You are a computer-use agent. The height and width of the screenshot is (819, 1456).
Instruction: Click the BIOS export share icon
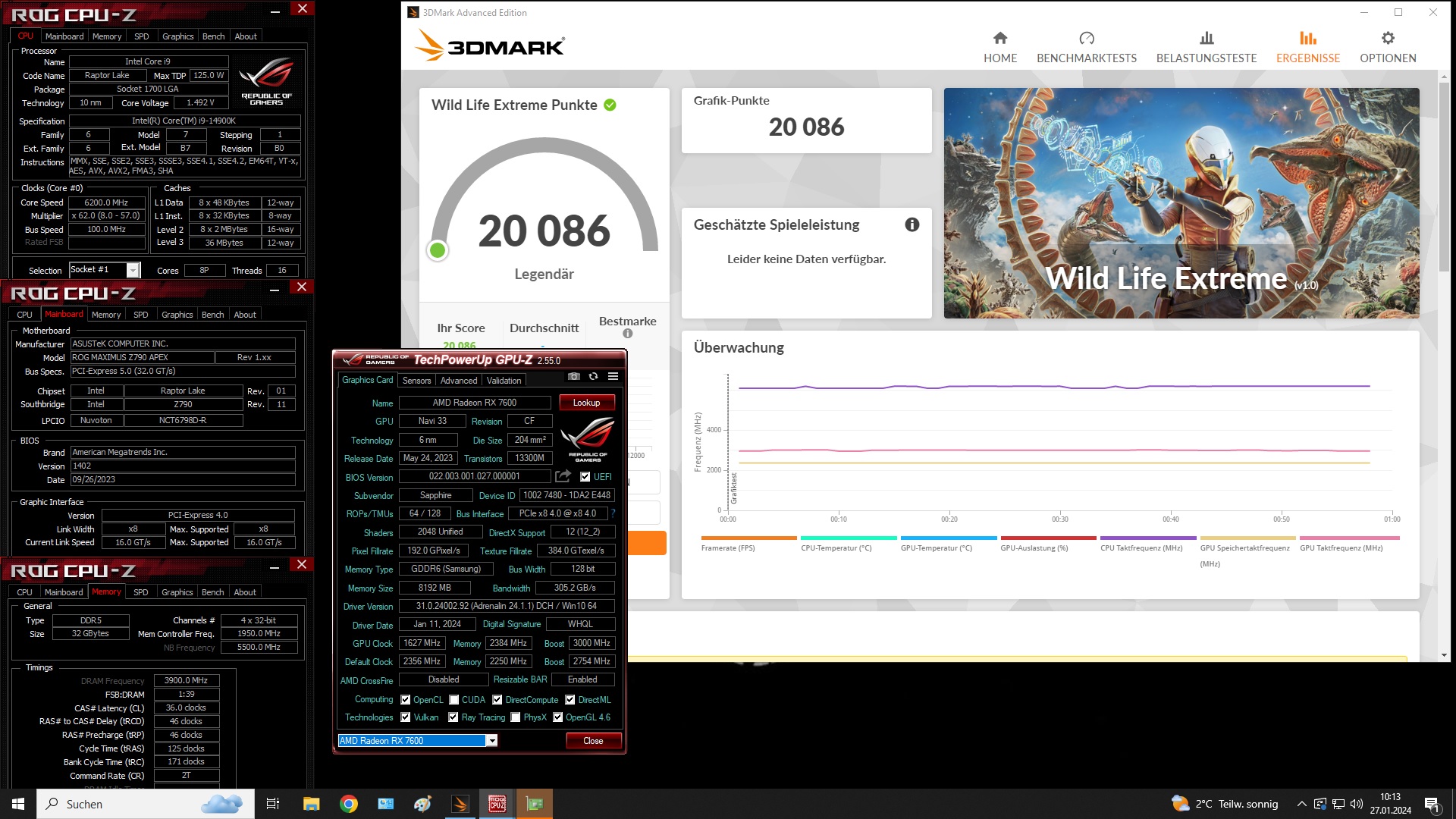coord(563,476)
